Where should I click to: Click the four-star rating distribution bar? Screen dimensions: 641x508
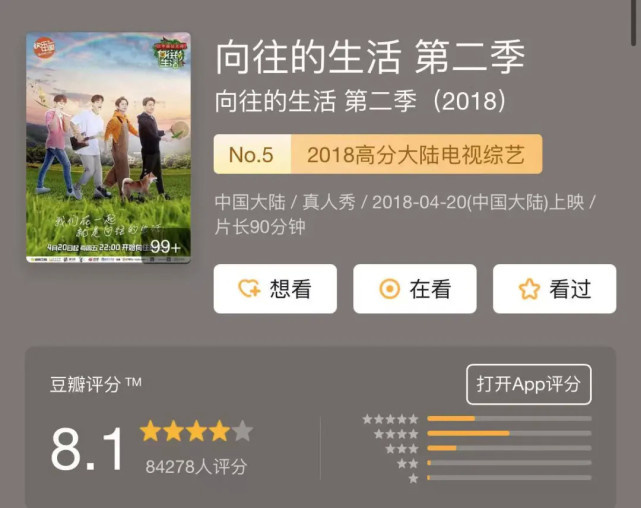[509, 433]
